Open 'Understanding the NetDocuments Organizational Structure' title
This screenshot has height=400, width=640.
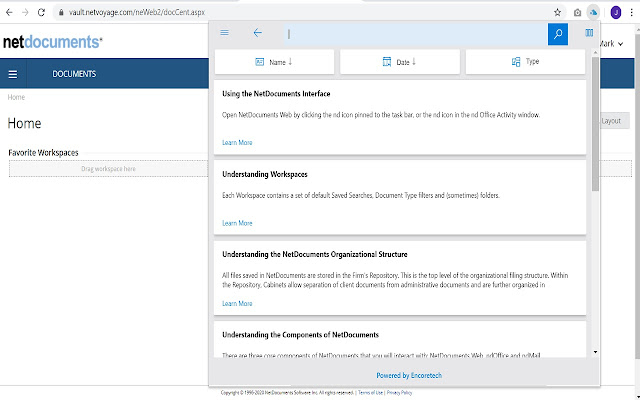(315, 254)
